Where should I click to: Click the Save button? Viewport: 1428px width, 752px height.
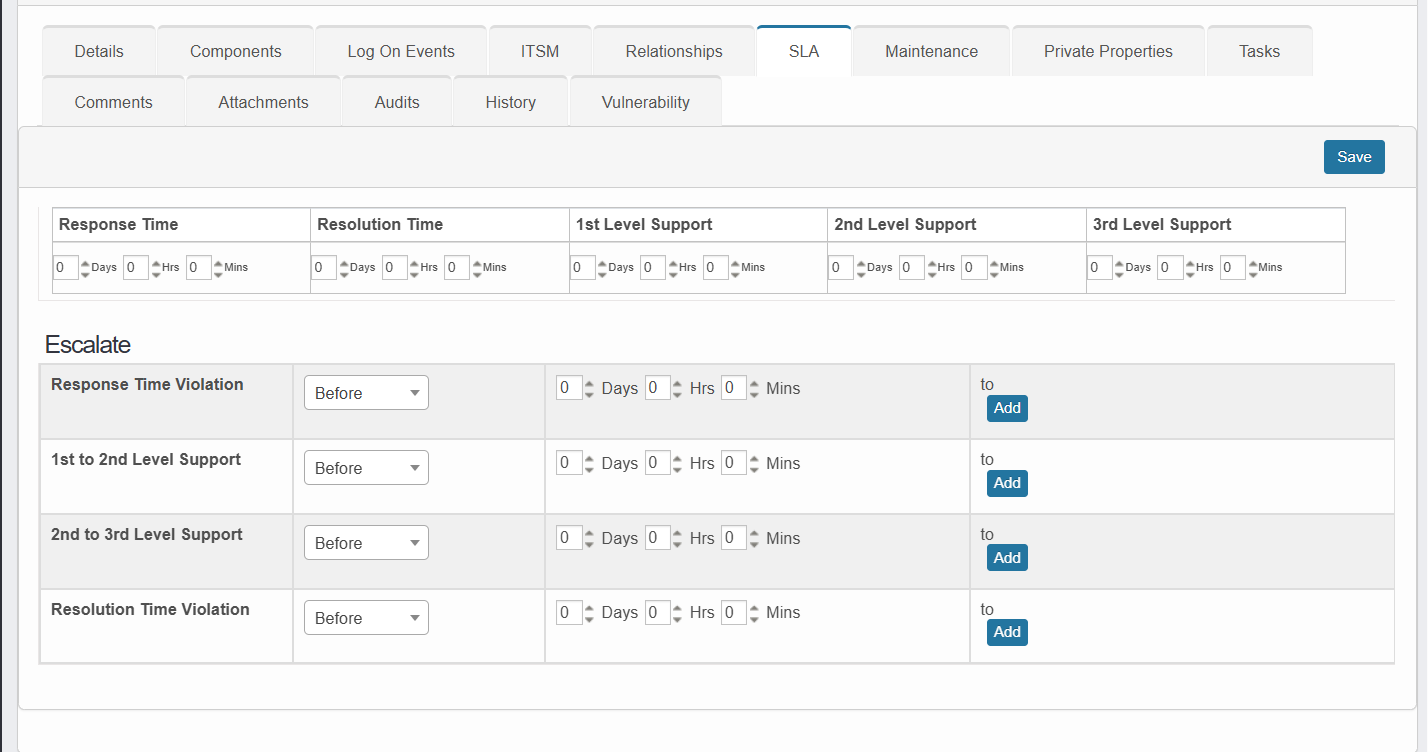1354,157
